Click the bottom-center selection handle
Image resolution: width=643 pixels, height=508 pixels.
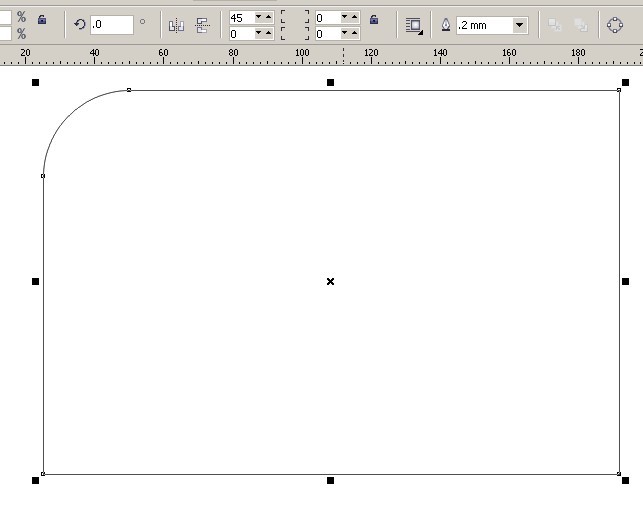point(331,481)
